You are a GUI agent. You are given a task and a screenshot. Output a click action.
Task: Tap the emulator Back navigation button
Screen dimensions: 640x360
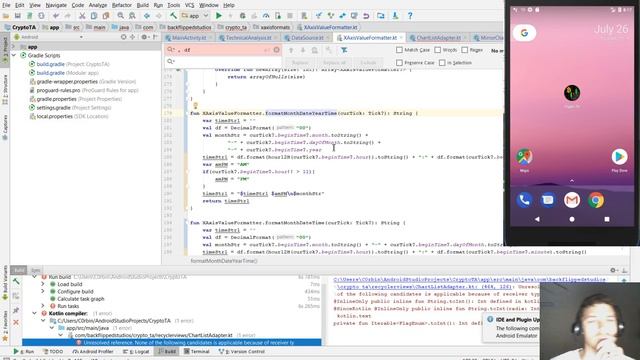tap(537, 219)
